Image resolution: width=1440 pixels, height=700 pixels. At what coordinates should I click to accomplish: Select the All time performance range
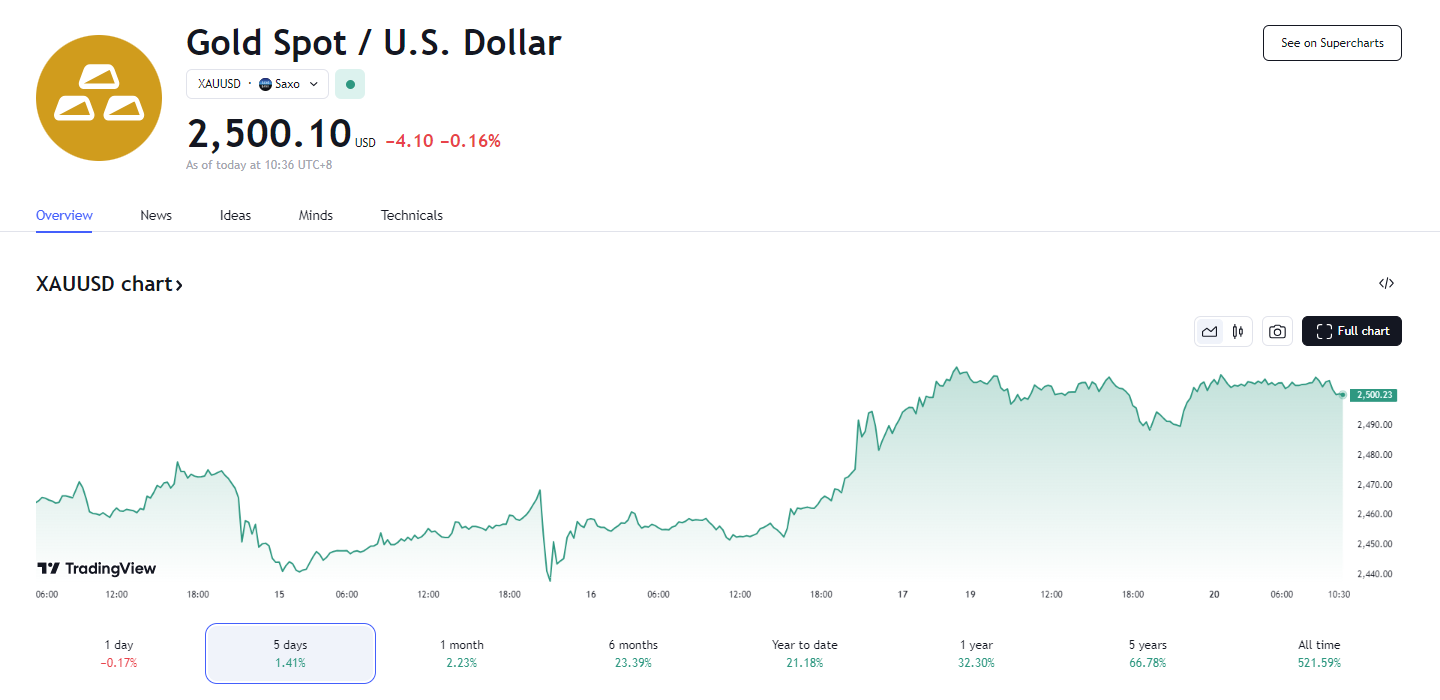coord(1319,653)
